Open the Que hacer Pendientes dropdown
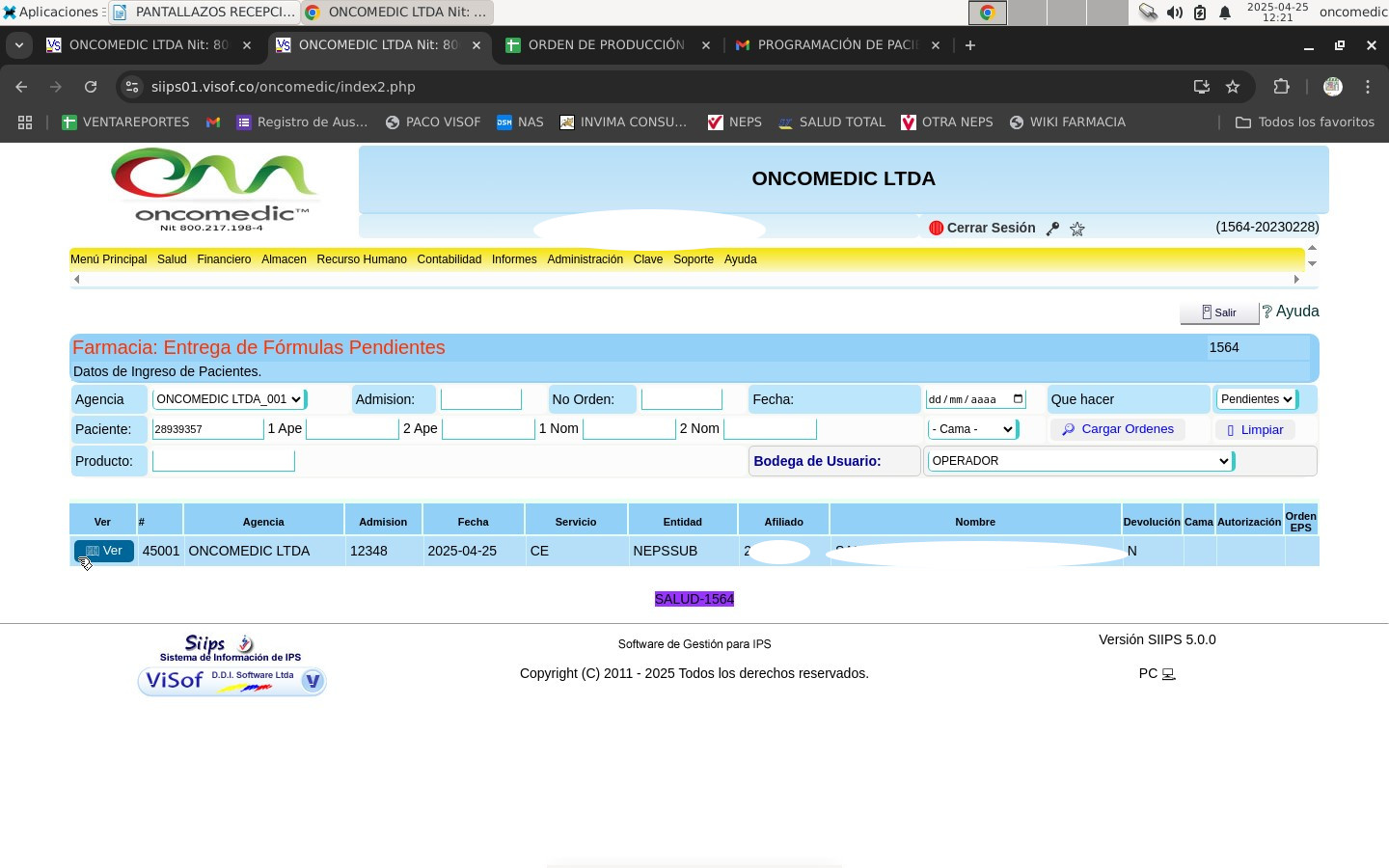1389x868 pixels. [1255, 399]
